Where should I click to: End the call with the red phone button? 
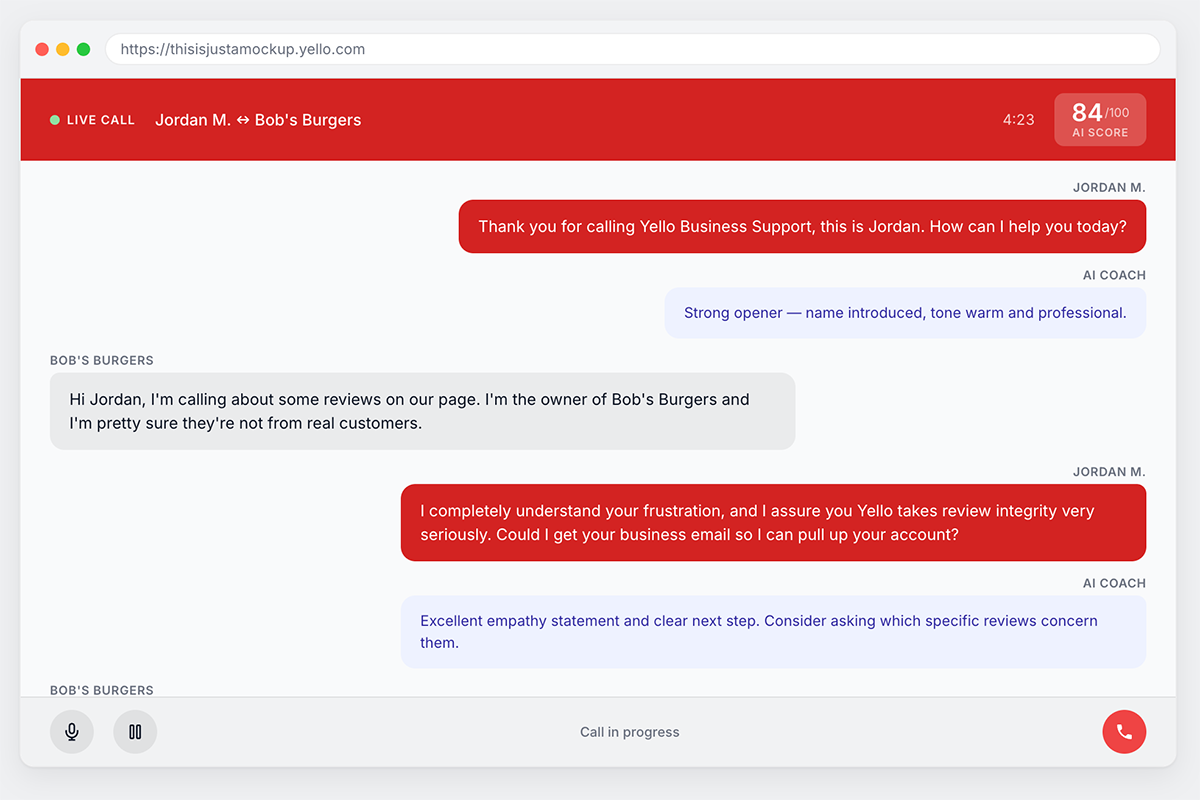coord(1124,732)
